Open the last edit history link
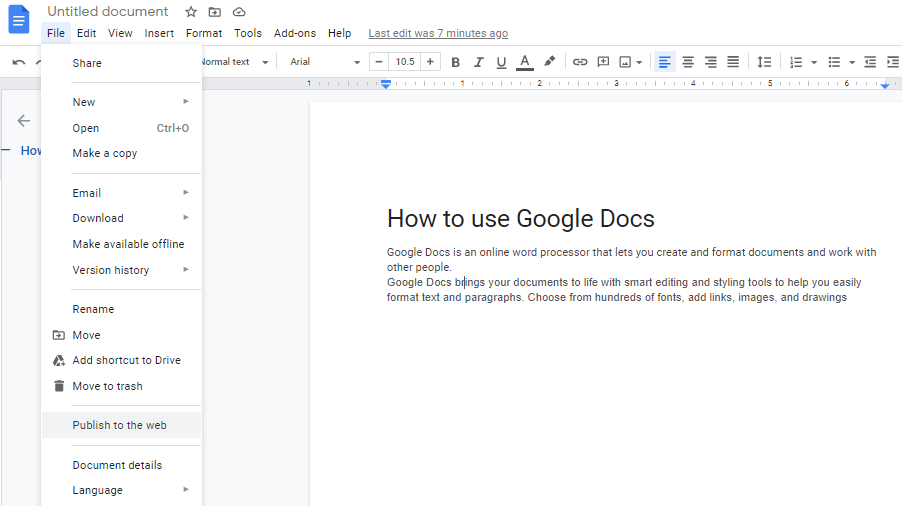This screenshot has height=506, width=902. [437, 33]
